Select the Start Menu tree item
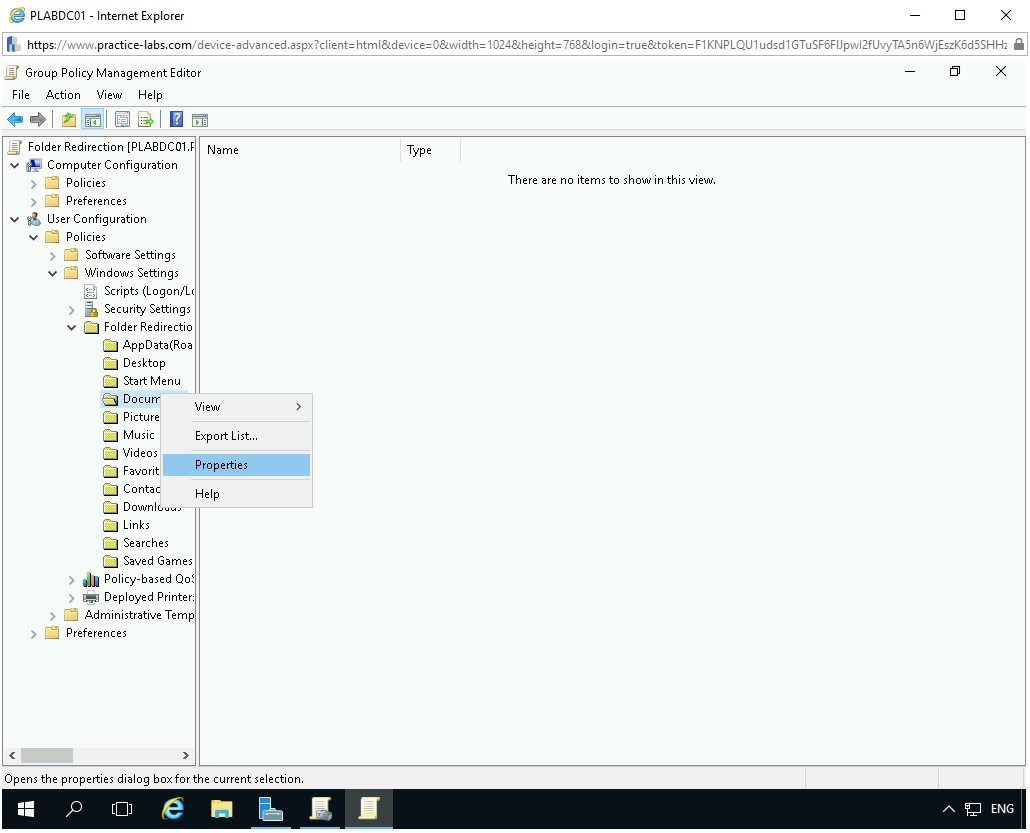Viewport: 1030px width, 833px height. pyautogui.click(x=151, y=381)
